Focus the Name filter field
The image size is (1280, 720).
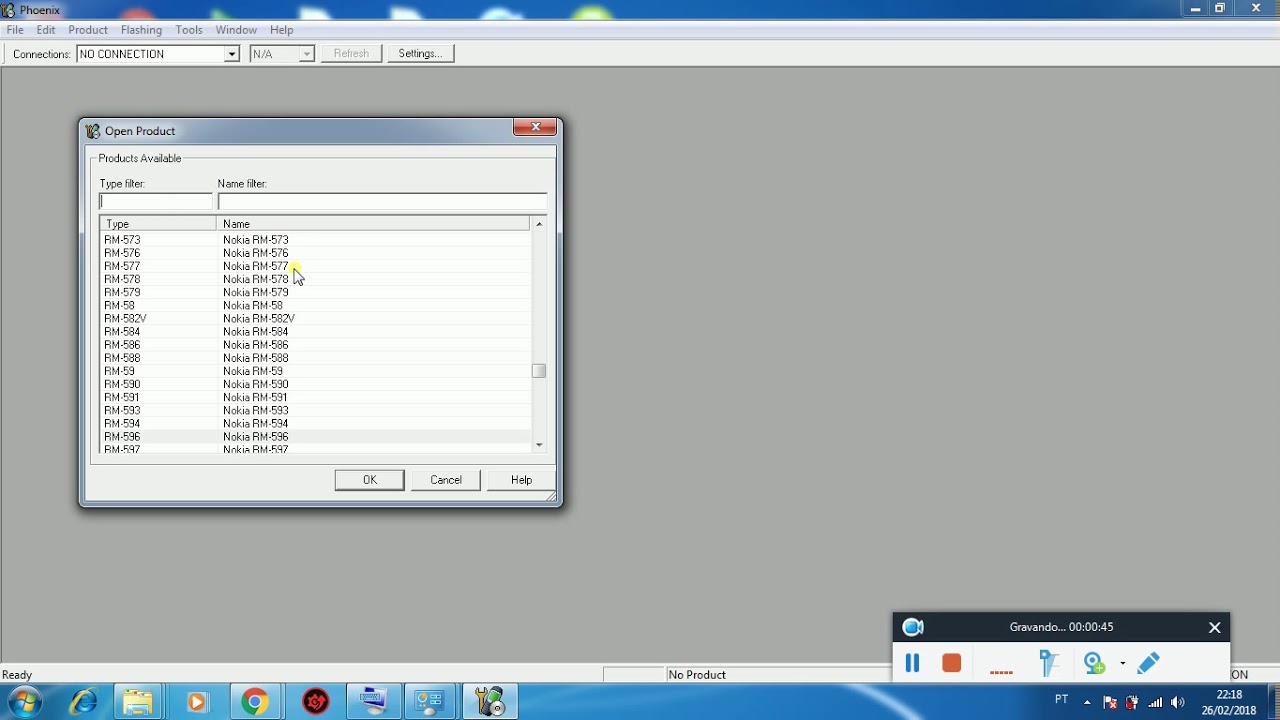pyautogui.click(x=382, y=202)
